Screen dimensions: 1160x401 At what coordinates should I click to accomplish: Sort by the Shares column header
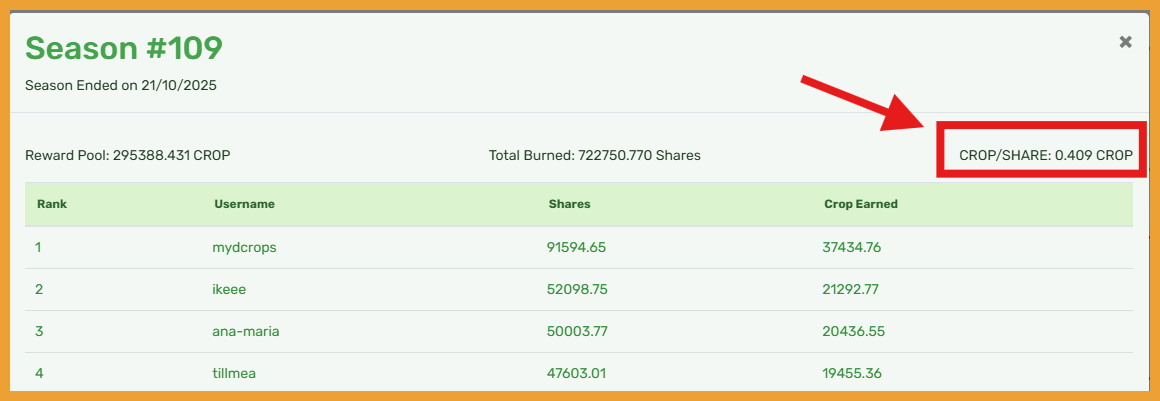click(x=569, y=204)
